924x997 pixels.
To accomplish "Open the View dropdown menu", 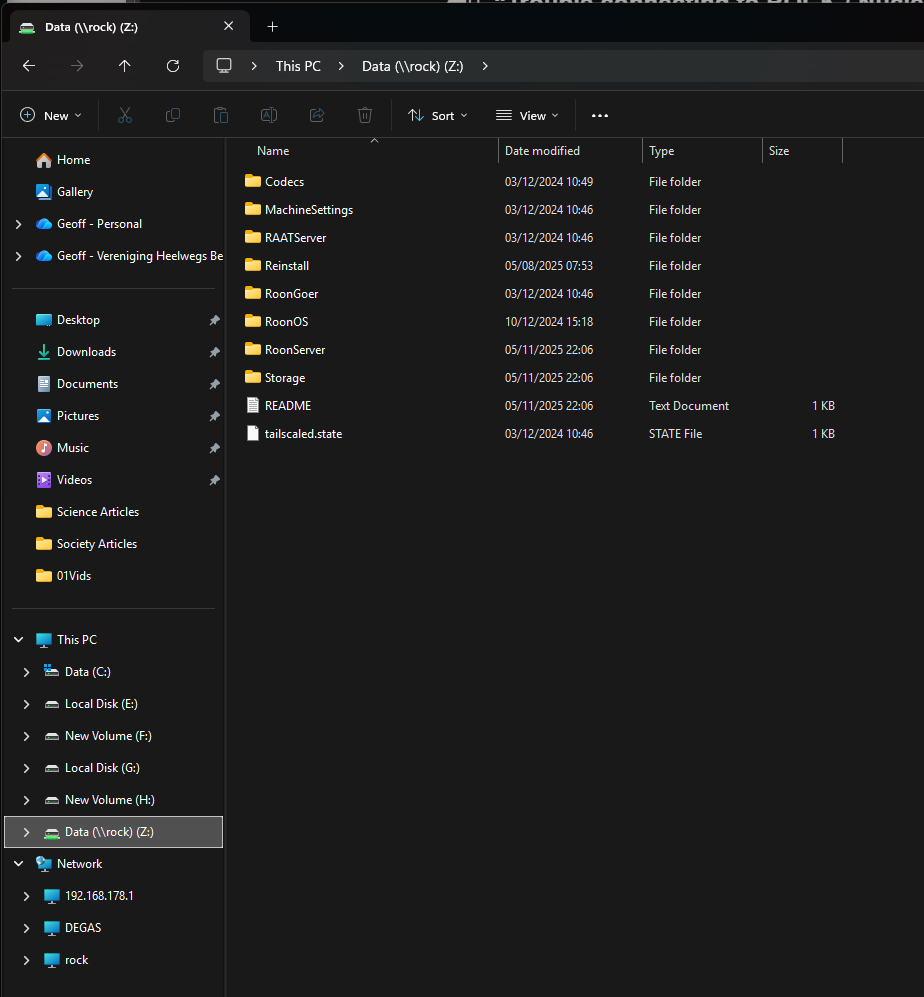I will tap(527, 116).
